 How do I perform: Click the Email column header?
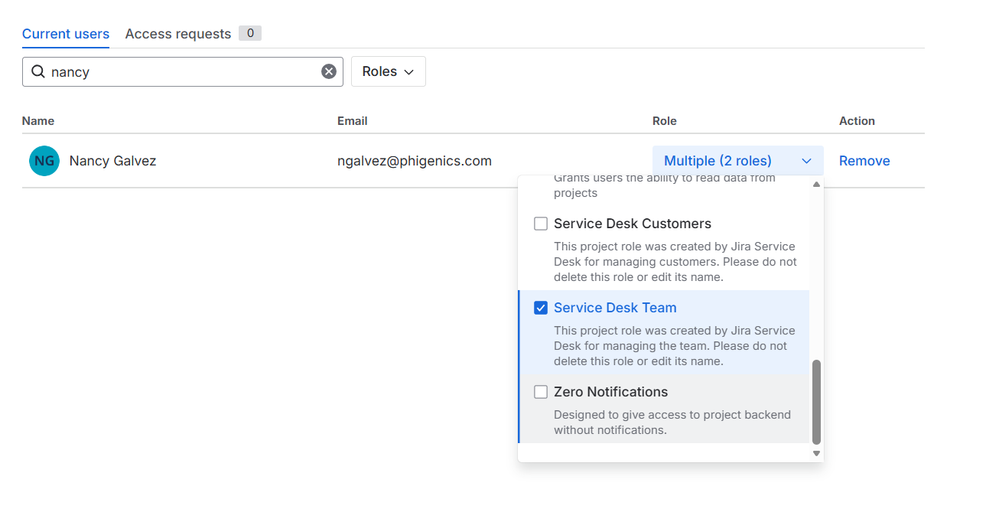[x=352, y=121]
